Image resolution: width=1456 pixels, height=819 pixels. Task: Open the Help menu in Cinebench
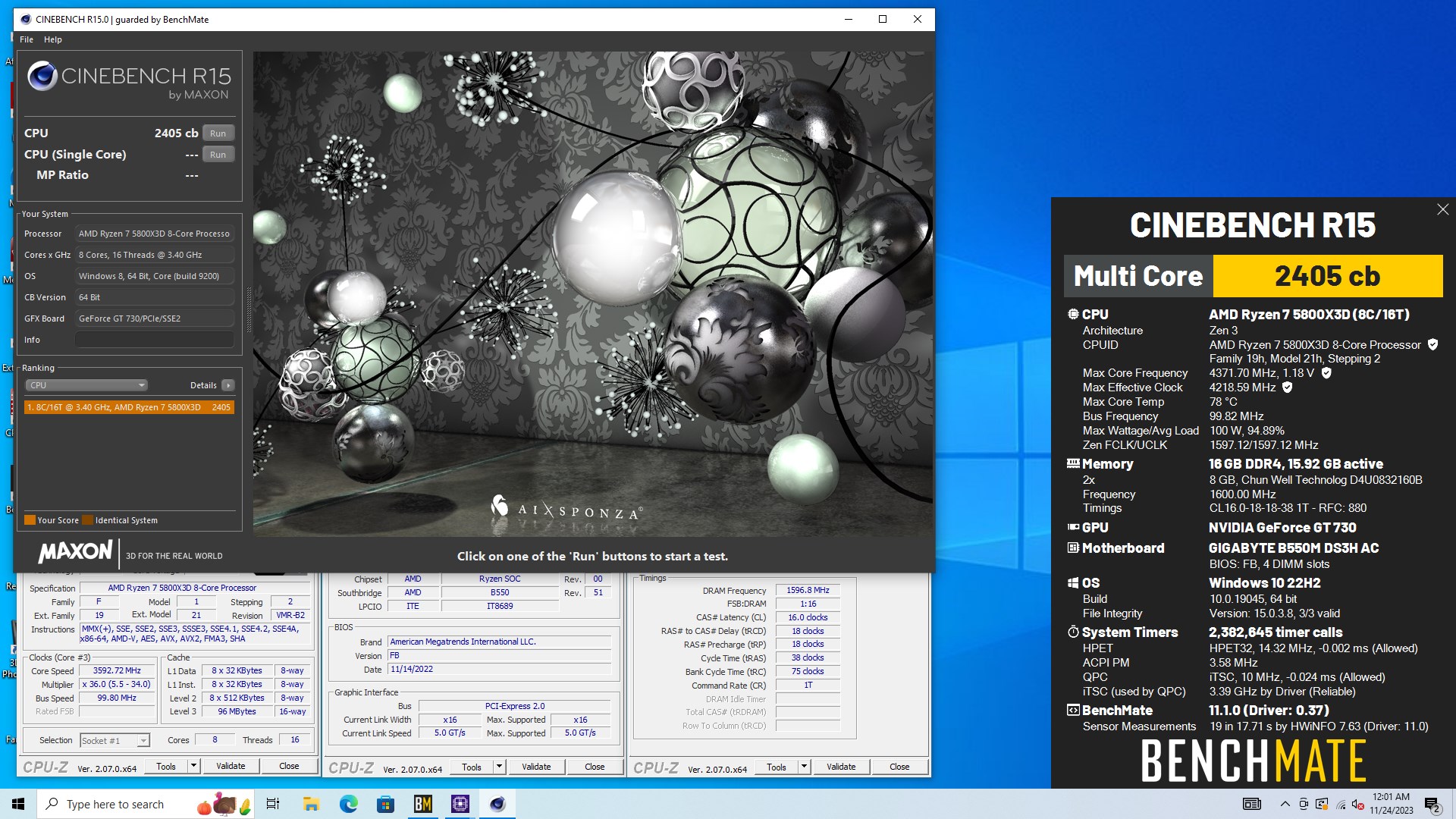(x=52, y=39)
